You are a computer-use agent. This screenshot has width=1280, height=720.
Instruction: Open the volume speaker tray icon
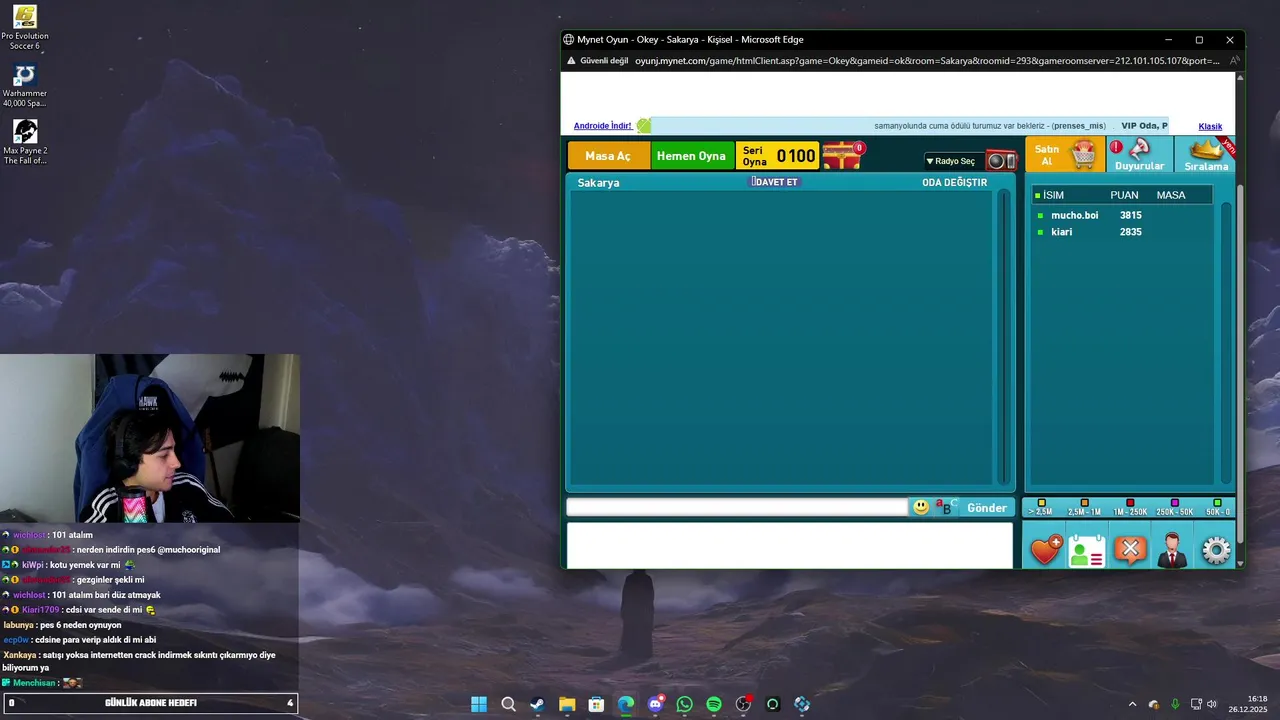(1212, 704)
